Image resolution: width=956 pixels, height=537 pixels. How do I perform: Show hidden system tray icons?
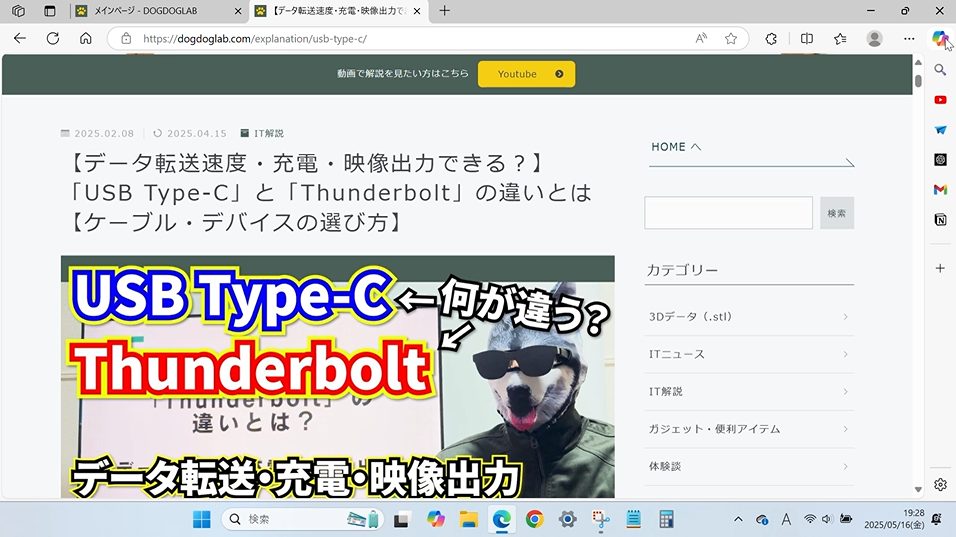(738, 519)
